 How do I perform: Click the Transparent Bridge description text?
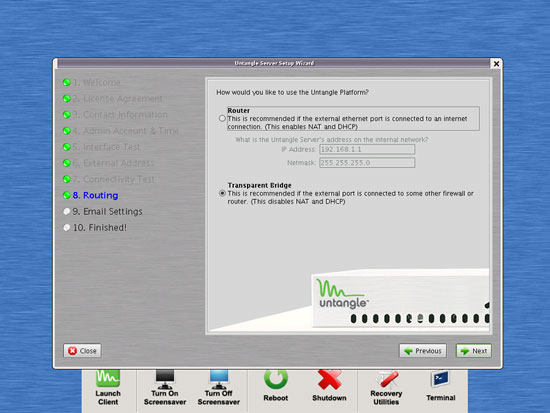click(x=350, y=198)
